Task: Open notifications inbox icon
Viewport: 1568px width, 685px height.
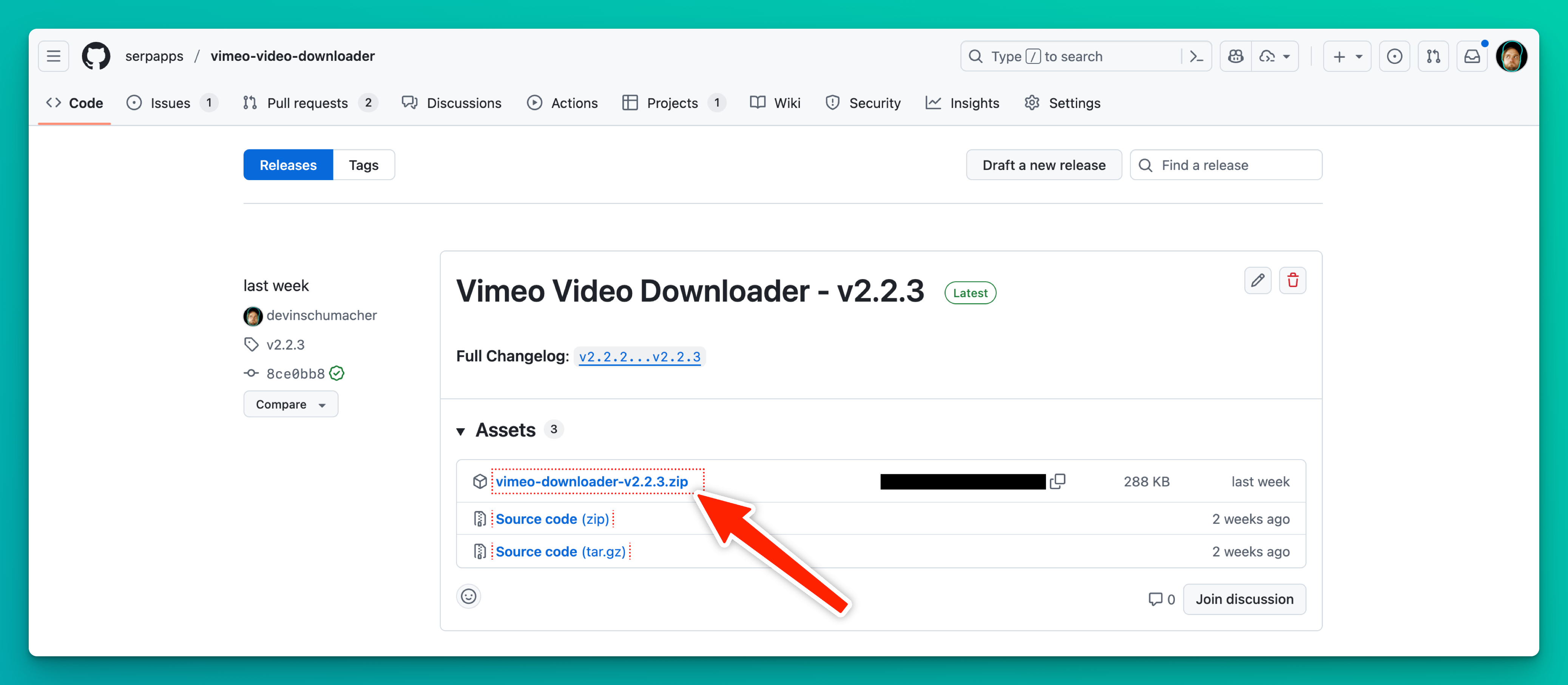Action: pos(1472,57)
